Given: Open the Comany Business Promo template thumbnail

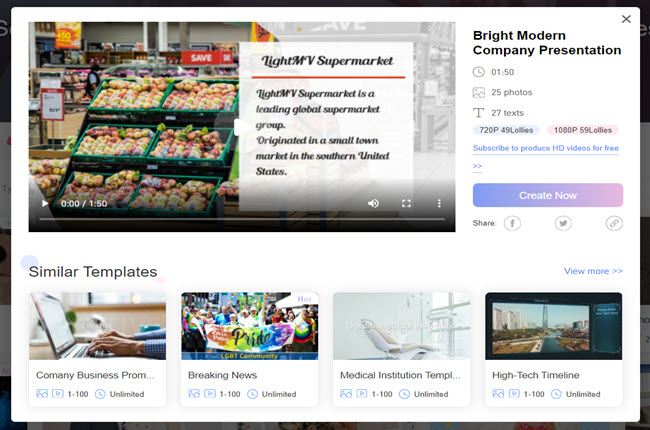Looking at the screenshot, I should point(98,325).
